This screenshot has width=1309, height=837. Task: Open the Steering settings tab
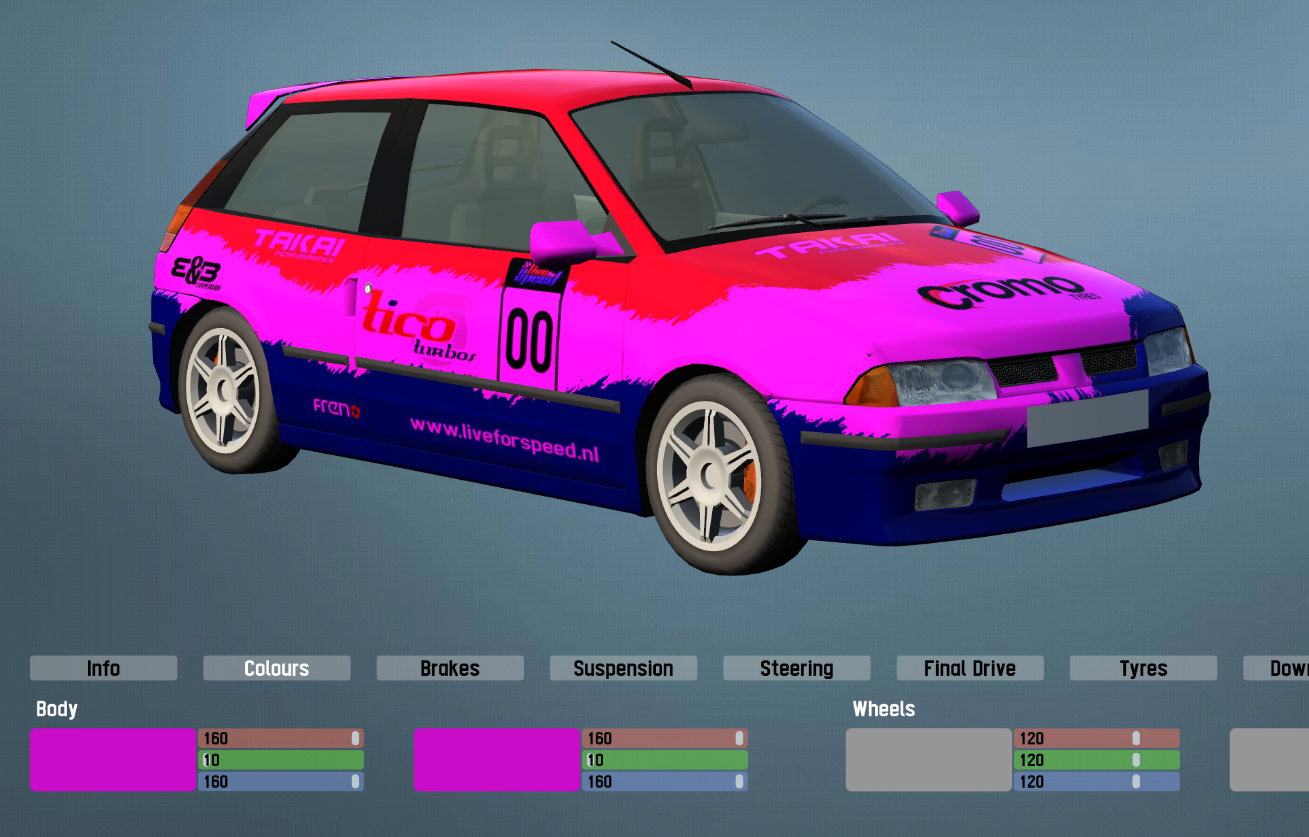(797, 668)
